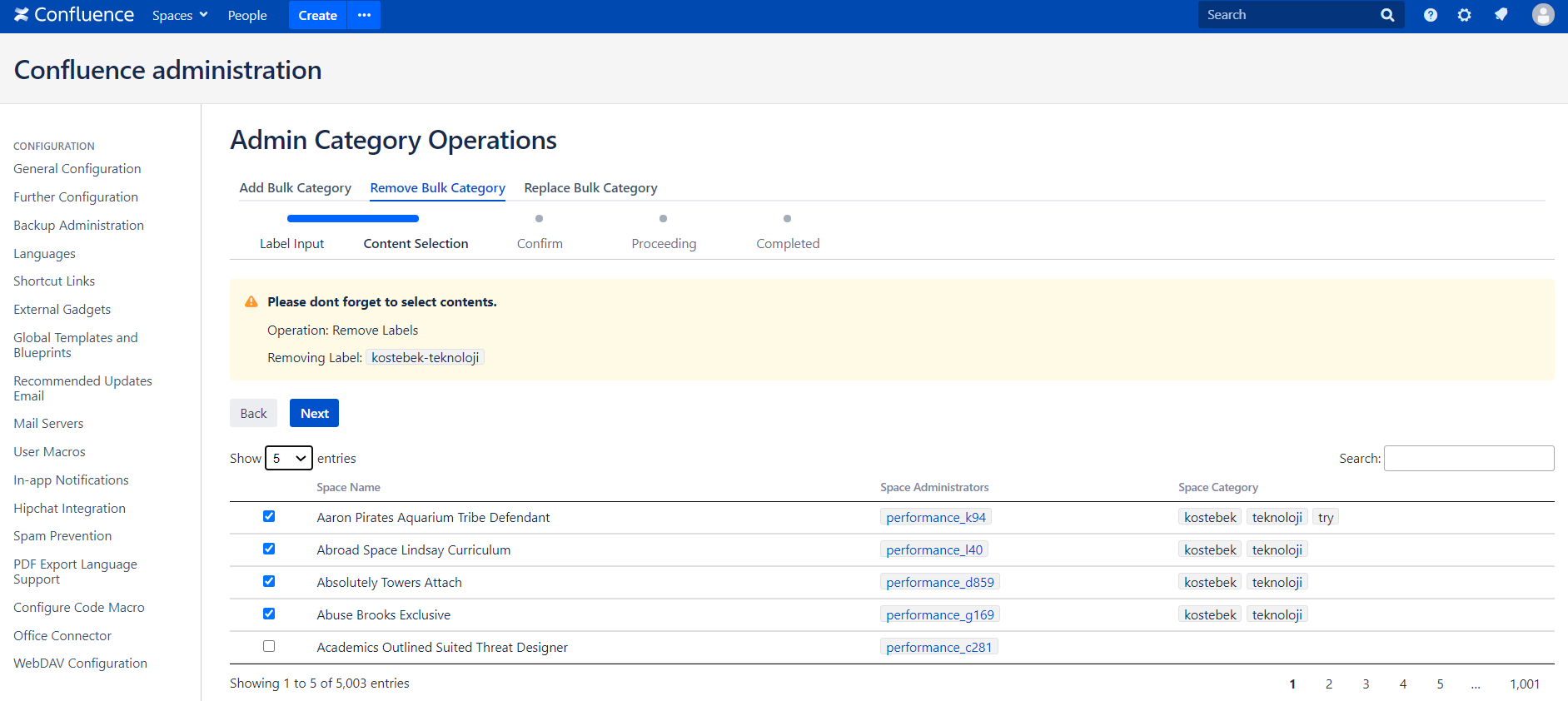Image resolution: width=1568 pixels, height=701 pixels.
Task: Click the search magnifier icon
Action: coord(1387,15)
